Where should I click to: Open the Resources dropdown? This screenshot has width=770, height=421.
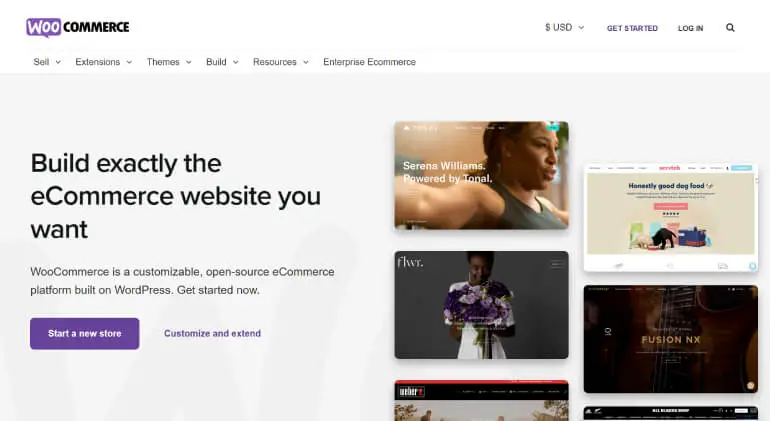click(x=281, y=62)
